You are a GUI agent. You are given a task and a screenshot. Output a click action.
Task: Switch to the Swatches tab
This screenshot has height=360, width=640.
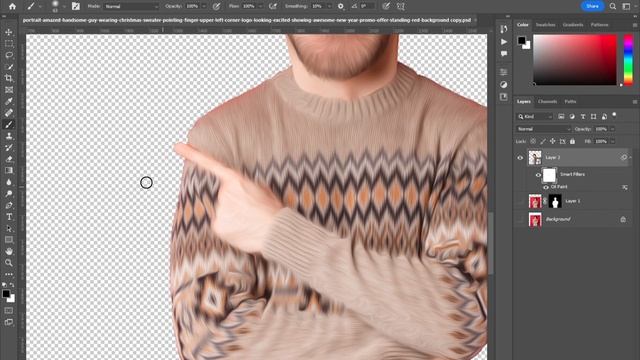545,25
